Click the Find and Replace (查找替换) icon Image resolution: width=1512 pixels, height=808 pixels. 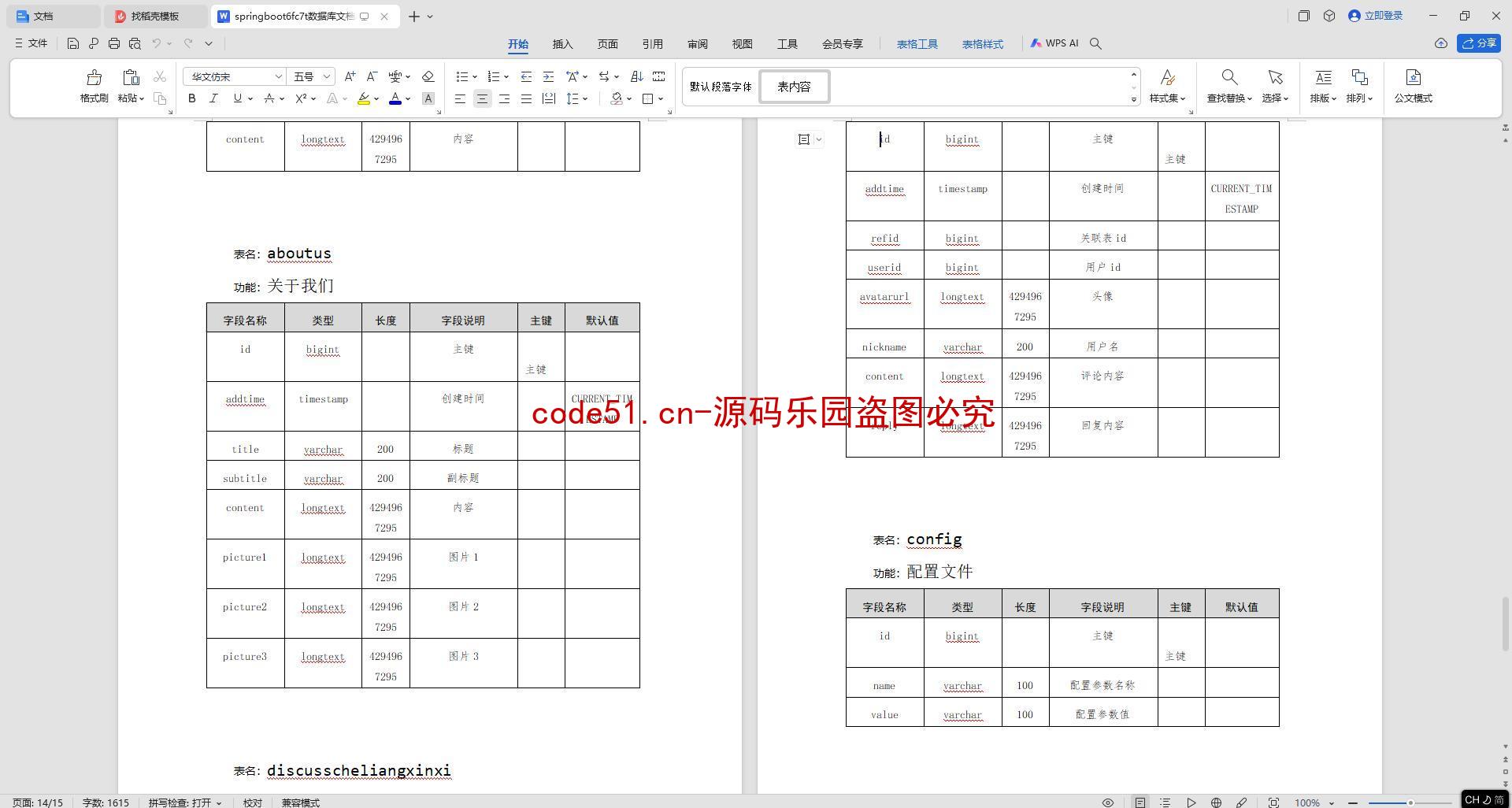point(1229,77)
